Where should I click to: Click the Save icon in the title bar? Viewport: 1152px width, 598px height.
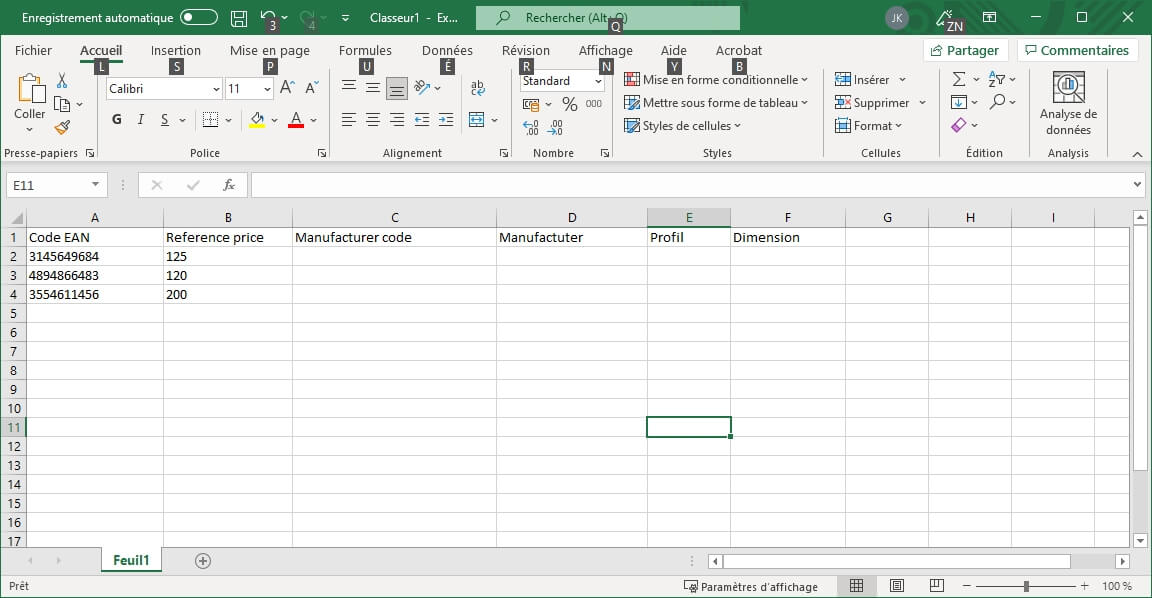pos(239,18)
